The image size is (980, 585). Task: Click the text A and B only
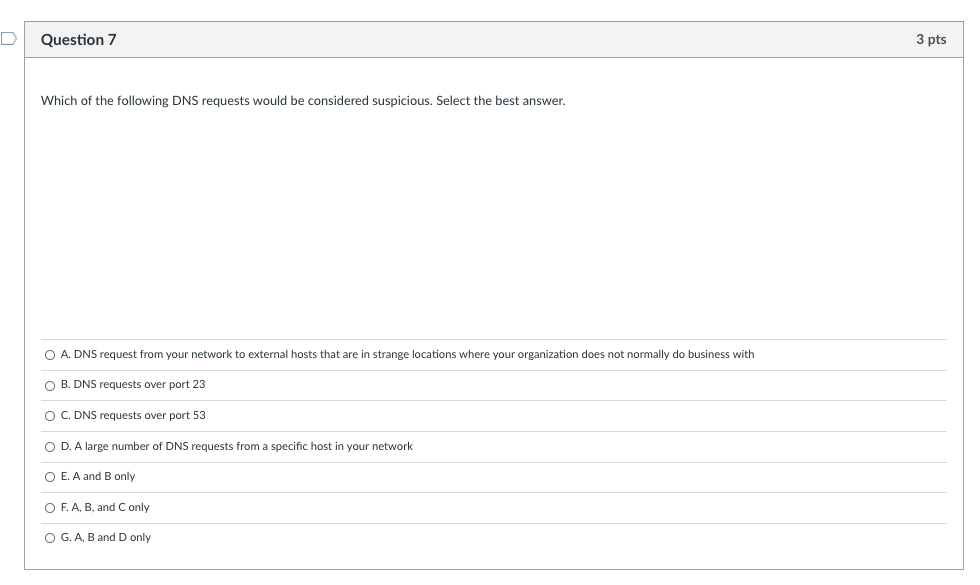point(99,477)
